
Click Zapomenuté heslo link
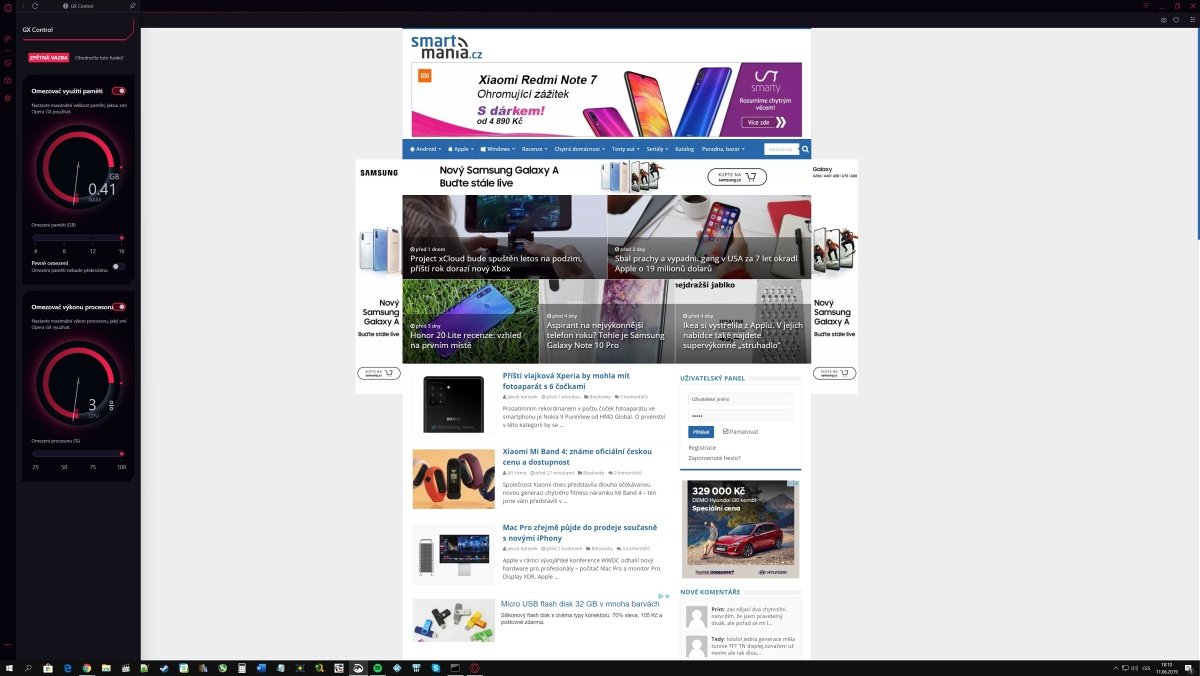[714, 457]
